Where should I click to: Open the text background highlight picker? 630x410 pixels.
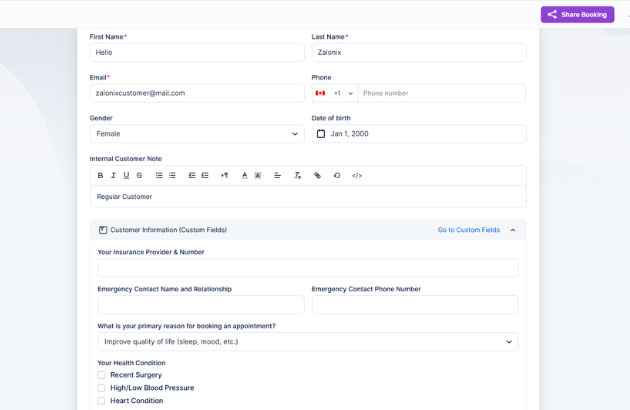258,175
